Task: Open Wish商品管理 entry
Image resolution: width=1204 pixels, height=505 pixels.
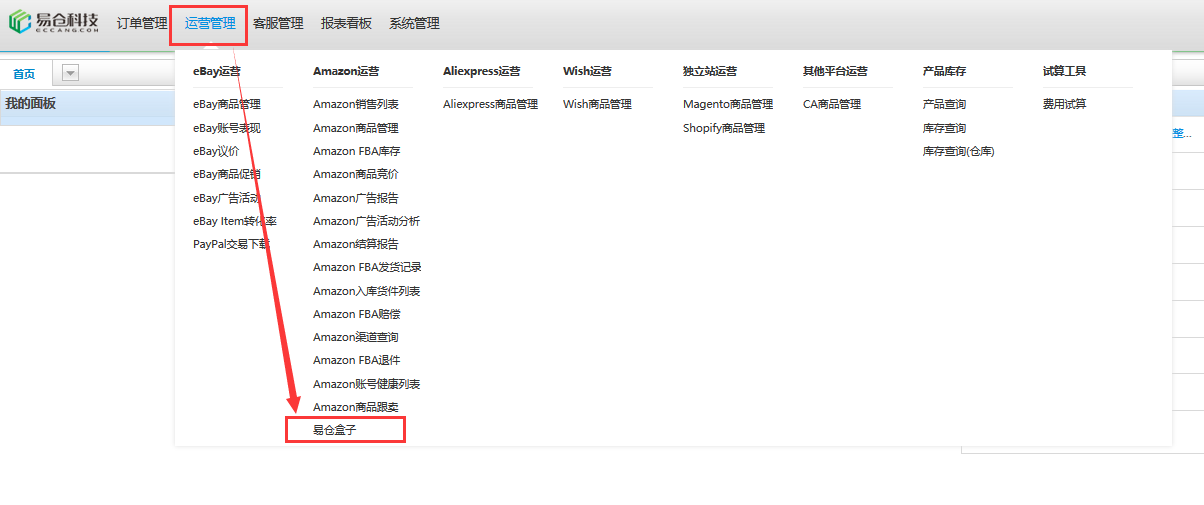Action: [597, 105]
